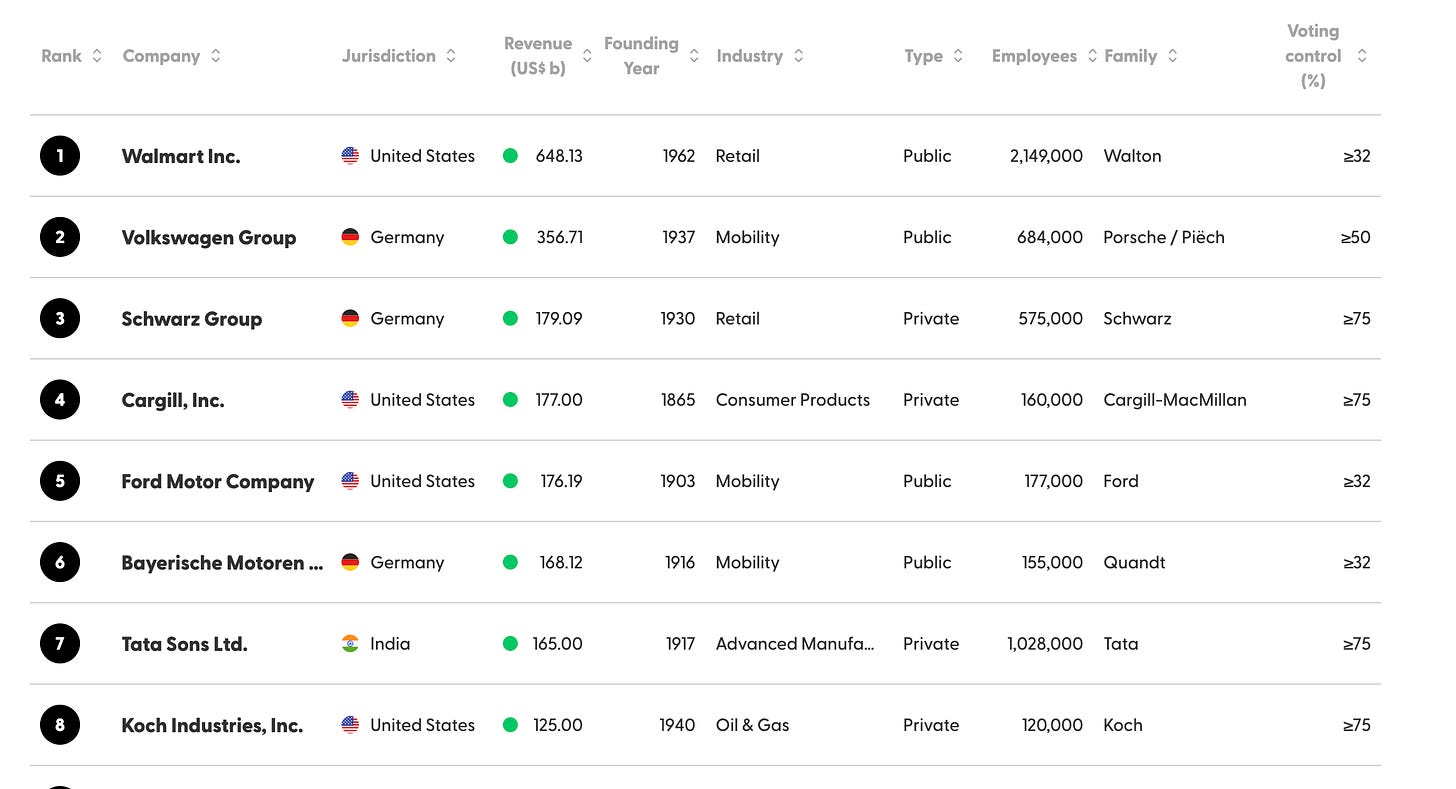Screen dimensions: 1456x789
Task: Select founding year 1865
Action: point(678,400)
